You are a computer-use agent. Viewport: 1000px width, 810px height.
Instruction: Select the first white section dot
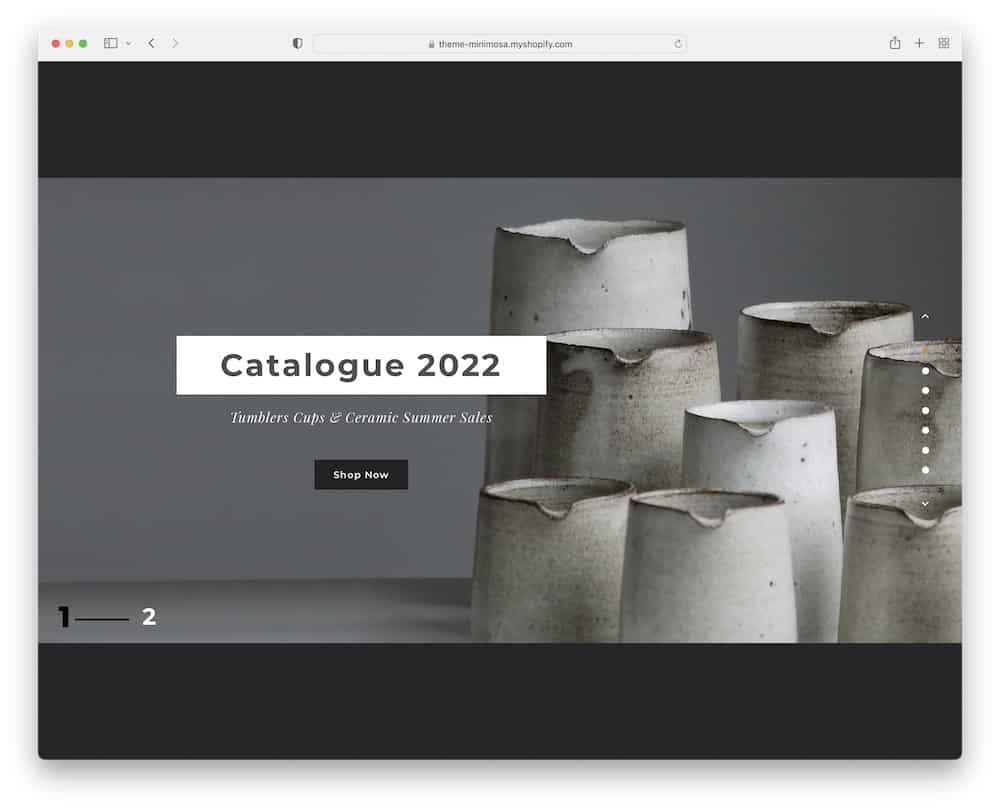pos(925,371)
